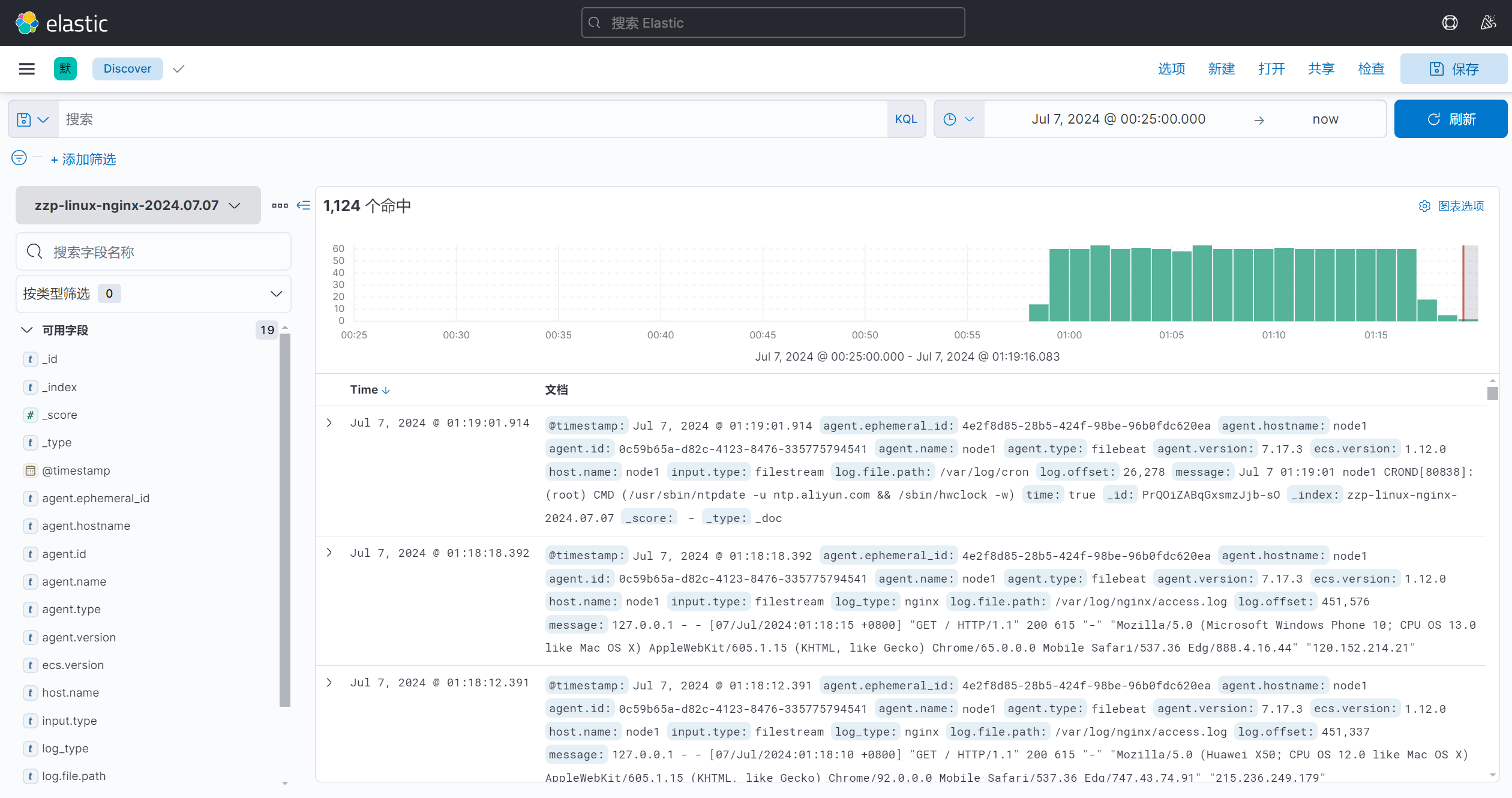
Task: Click the 刷新 refresh button
Action: [x=1450, y=119]
